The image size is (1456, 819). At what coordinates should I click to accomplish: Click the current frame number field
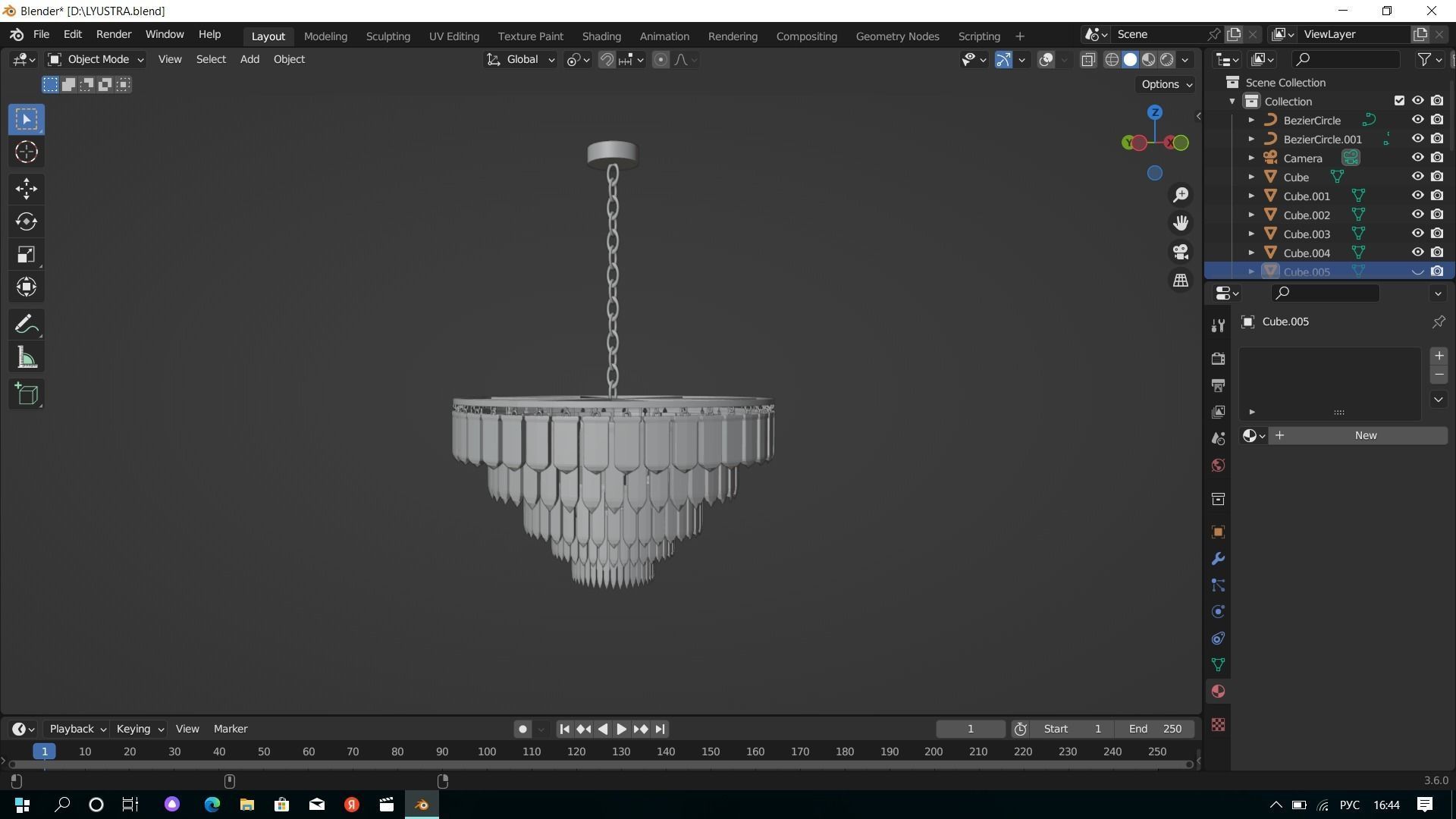point(971,730)
